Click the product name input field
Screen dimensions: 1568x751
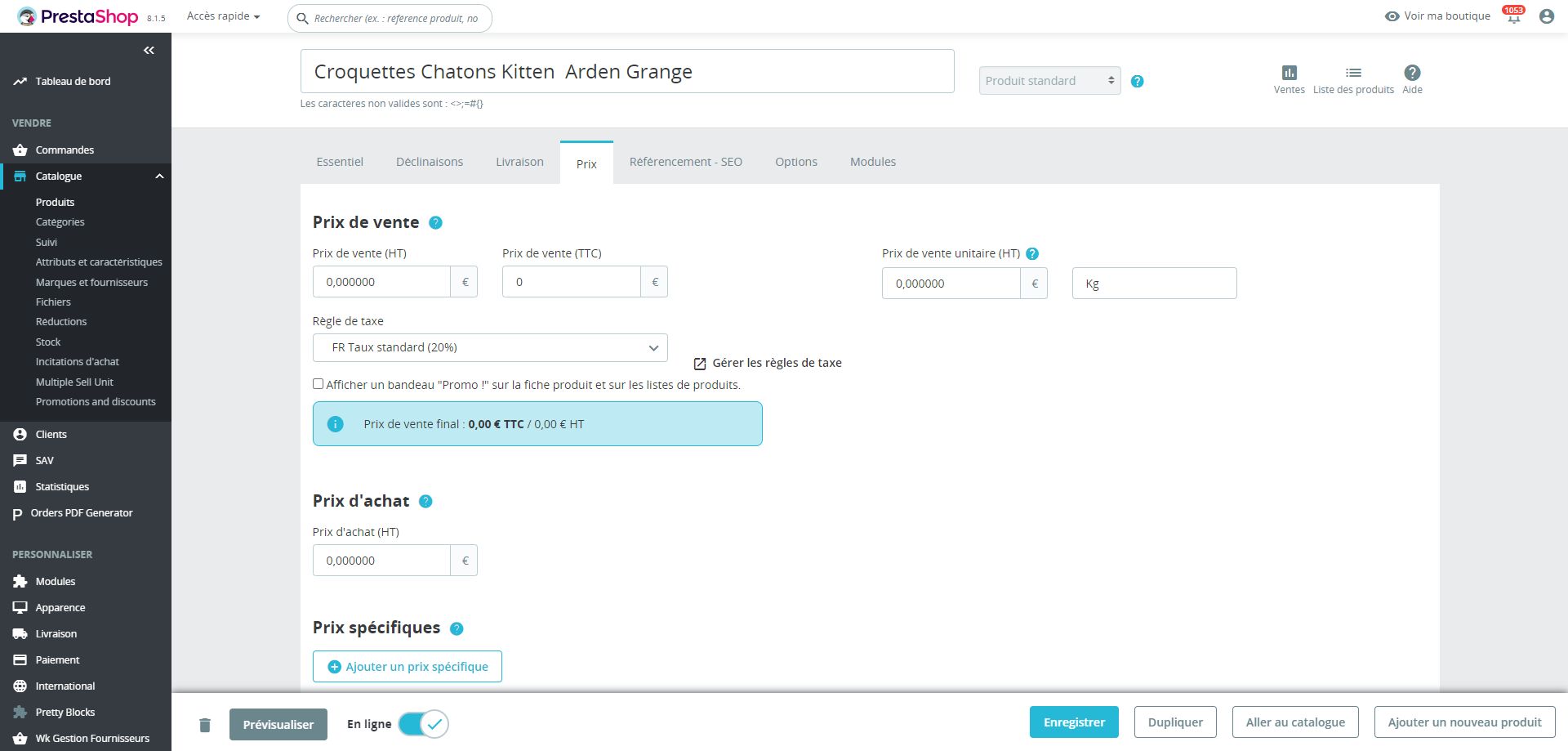tap(627, 71)
